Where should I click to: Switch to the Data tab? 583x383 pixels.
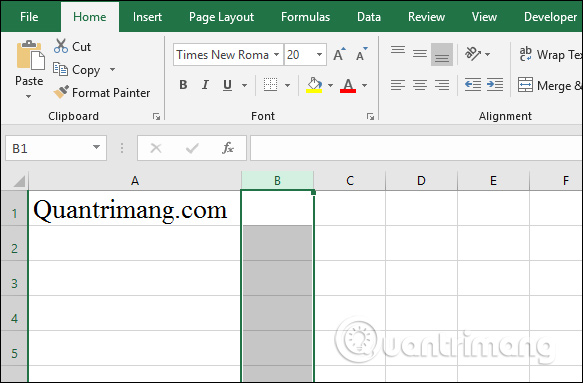tap(368, 17)
